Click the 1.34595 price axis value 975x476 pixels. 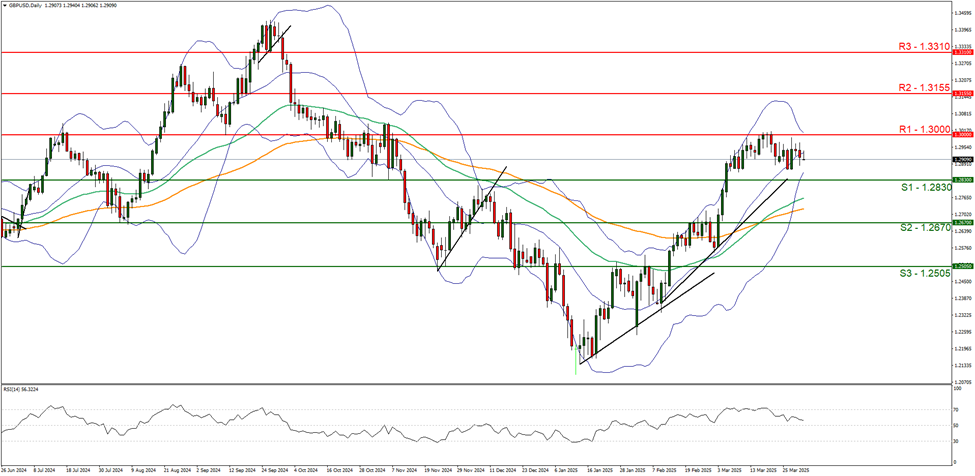(961, 12)
